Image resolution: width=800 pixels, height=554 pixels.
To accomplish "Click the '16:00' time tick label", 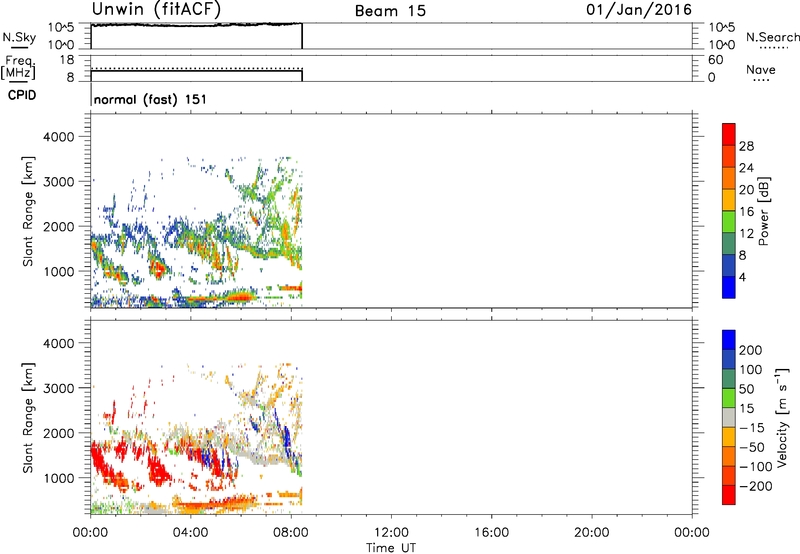I will (491, 533).
